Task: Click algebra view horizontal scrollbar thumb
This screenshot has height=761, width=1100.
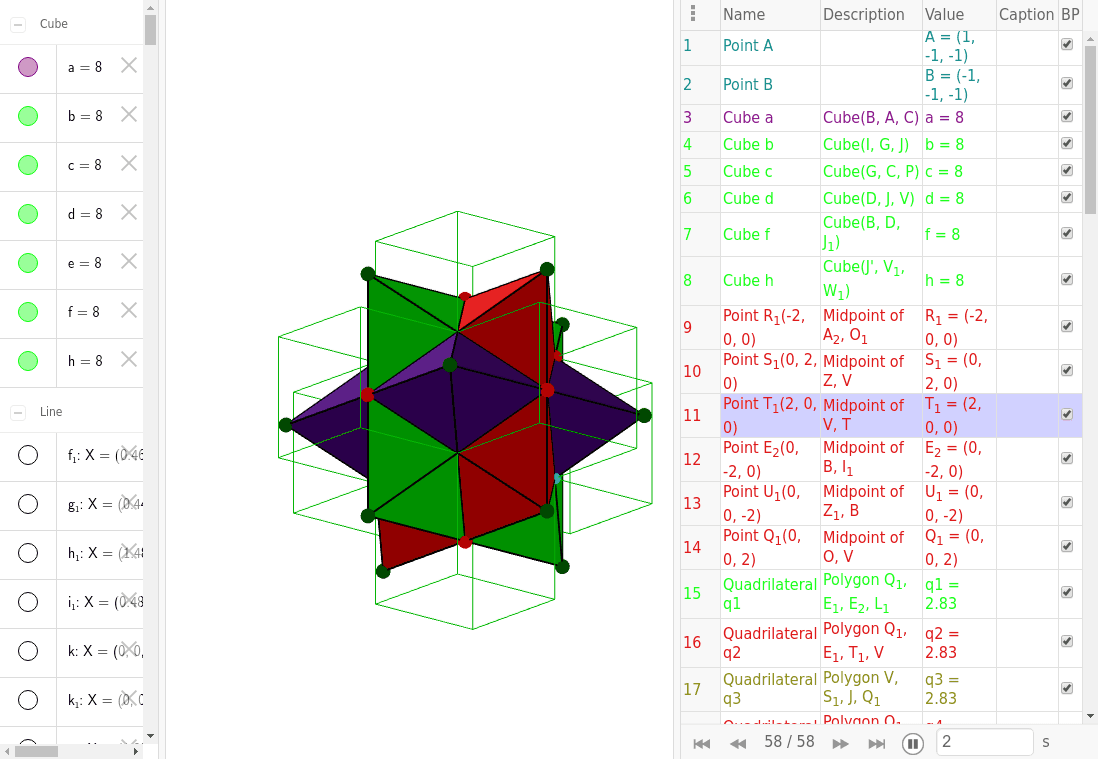Action: (36, 752)
